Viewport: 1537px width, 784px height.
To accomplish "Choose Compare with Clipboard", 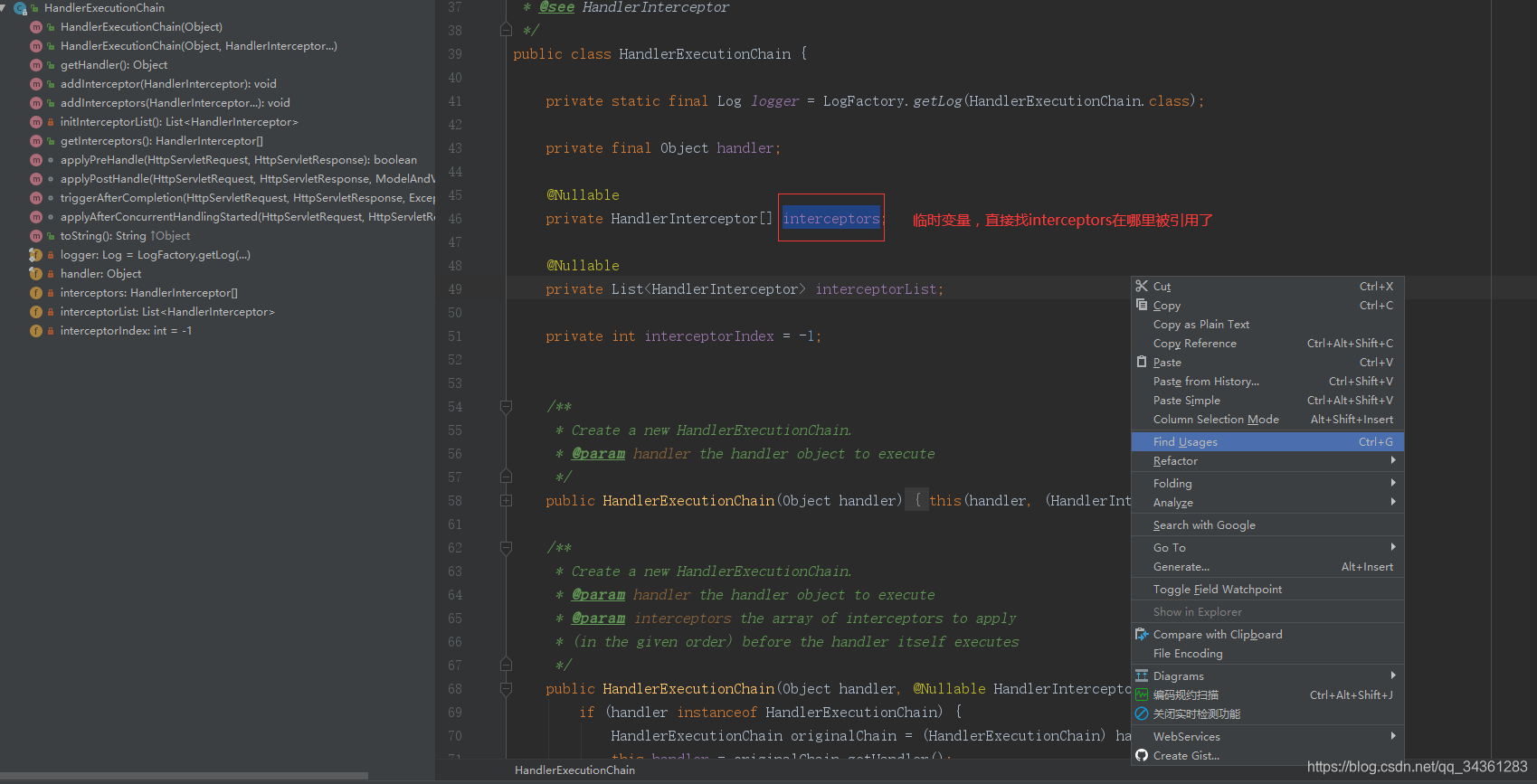I will 1267,635.
